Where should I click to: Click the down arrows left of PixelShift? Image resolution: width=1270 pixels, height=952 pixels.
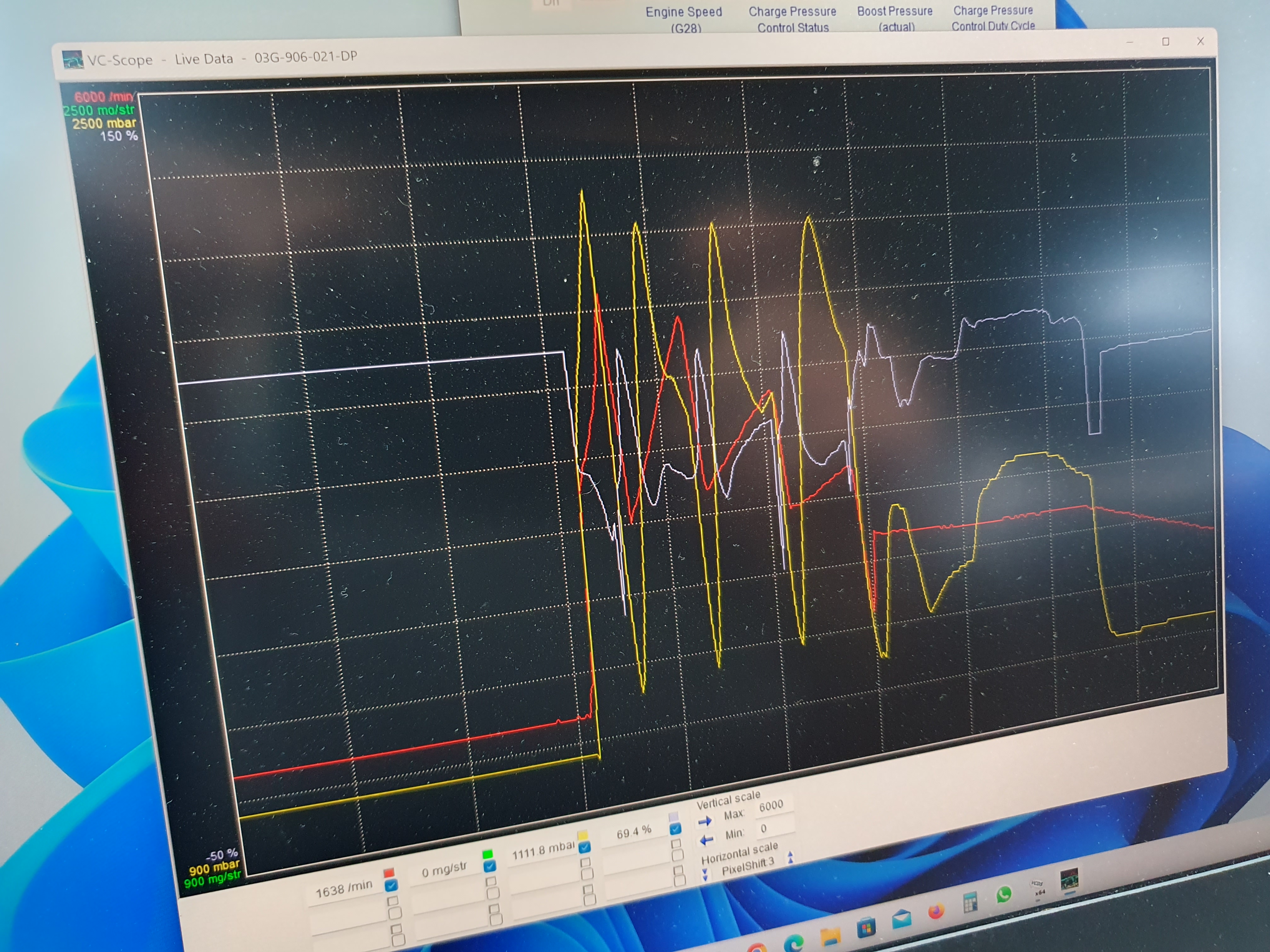[706, 875]
